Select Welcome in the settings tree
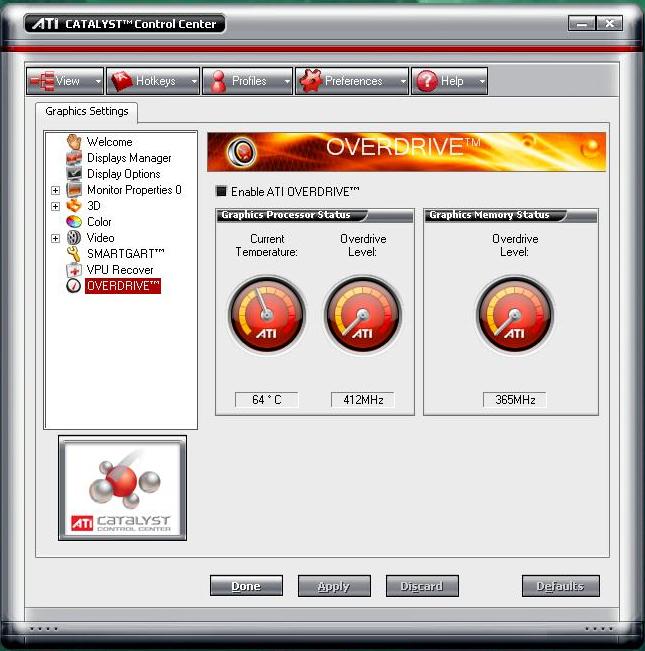Viewport: 645px width, 651px height. tap(110, 142)
